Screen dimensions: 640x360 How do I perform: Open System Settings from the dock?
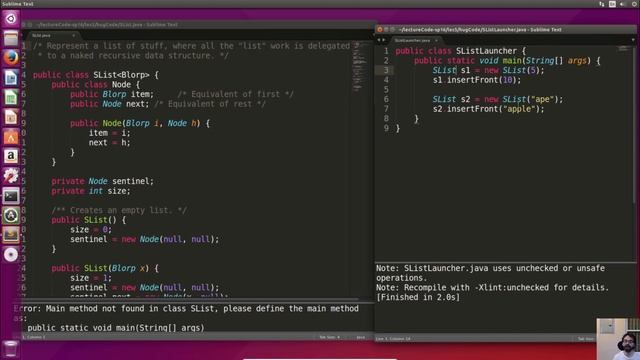(x=11, y=176)
